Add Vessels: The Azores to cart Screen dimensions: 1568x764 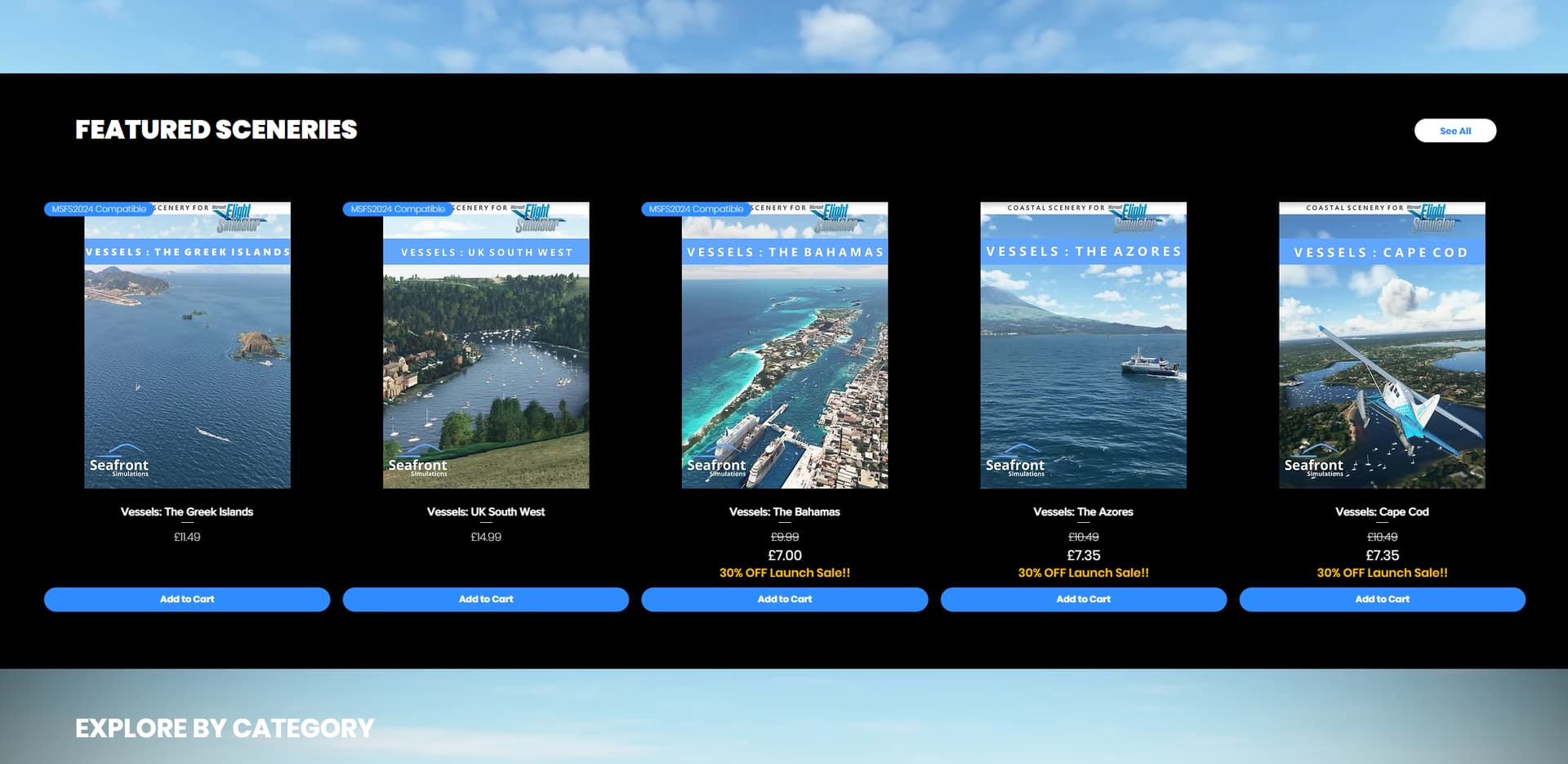coord(1084,599)
